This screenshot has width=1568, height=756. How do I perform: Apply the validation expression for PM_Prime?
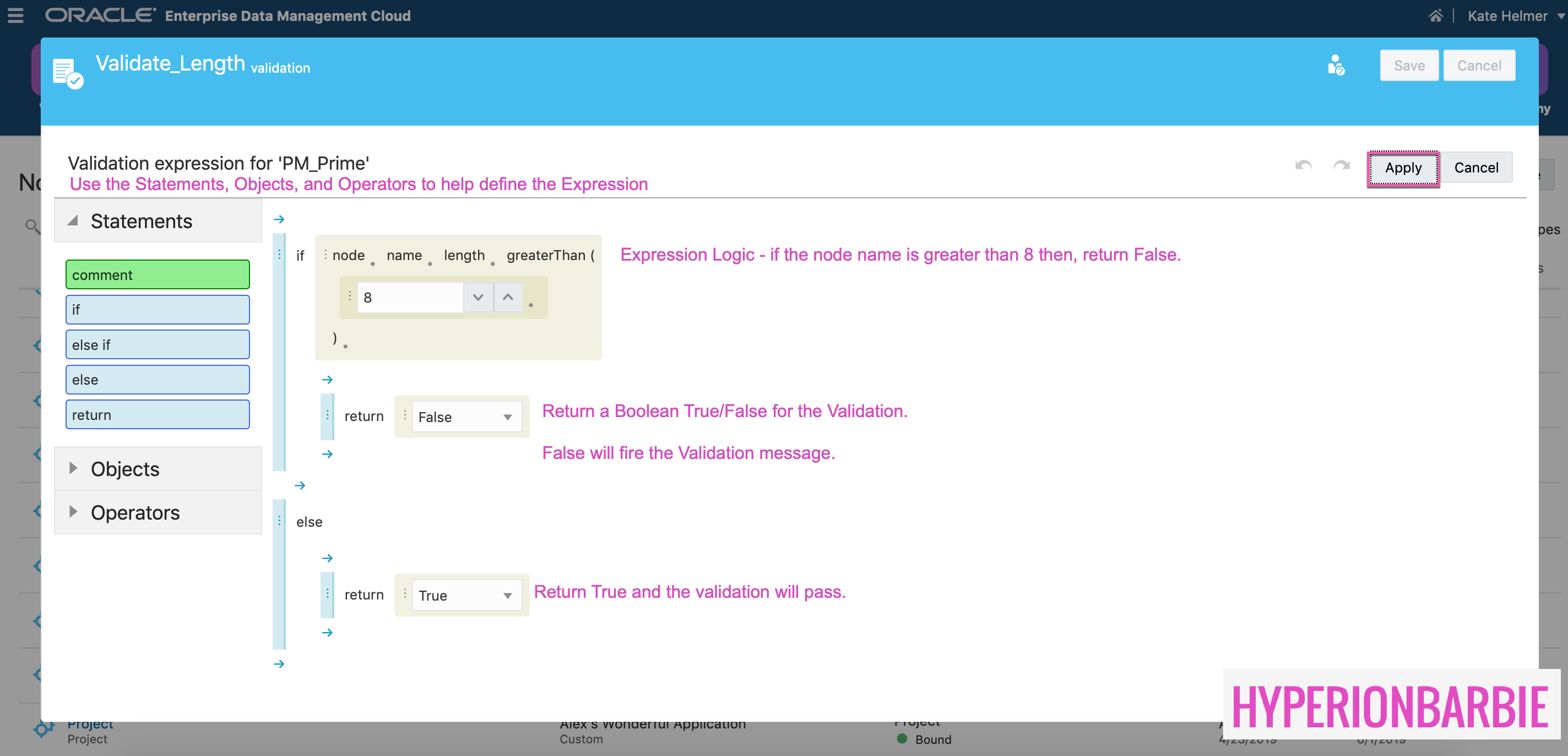pos(1403,168)
